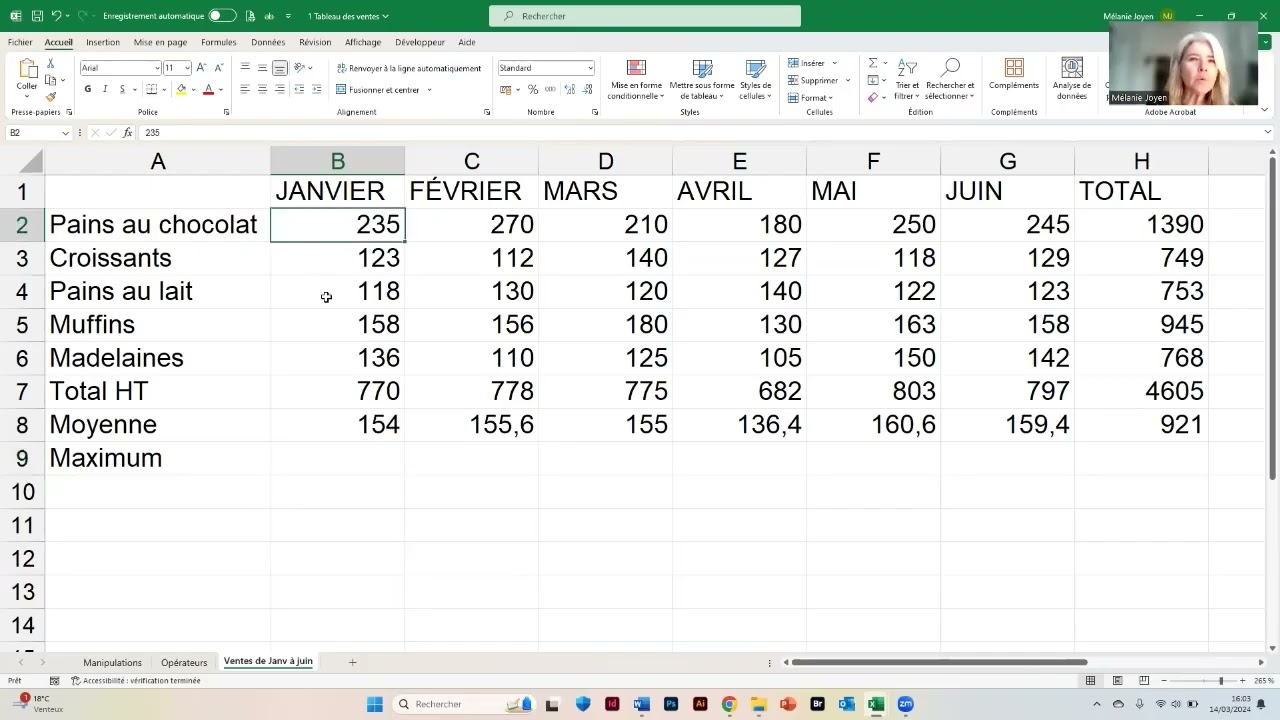Viewport: 1280px width, 720px height.
Task: Apply the red font color A
Action: click(208, 89)
